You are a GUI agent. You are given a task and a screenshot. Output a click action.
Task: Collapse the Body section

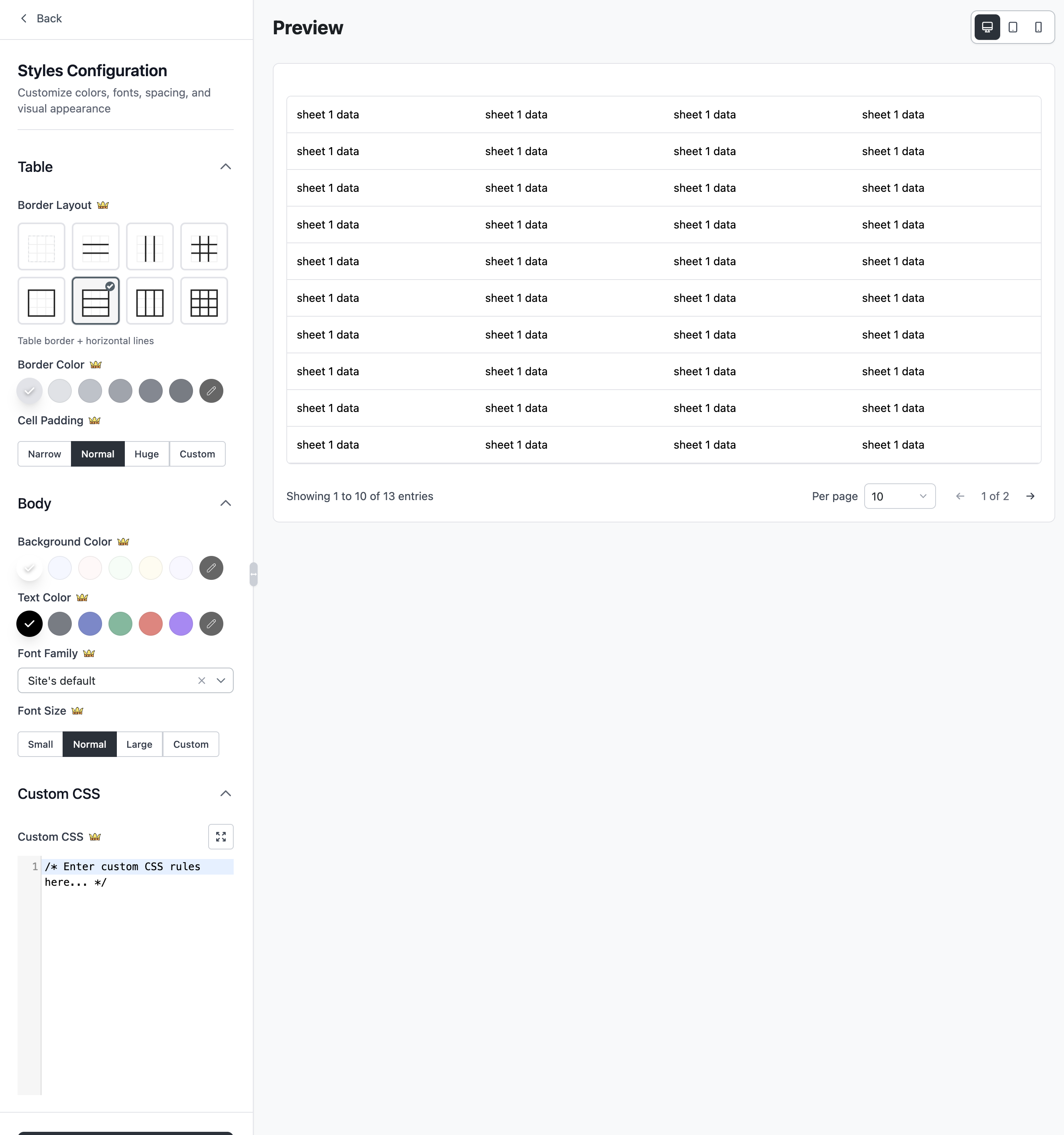pyautogui.click(x=225, y=503)
